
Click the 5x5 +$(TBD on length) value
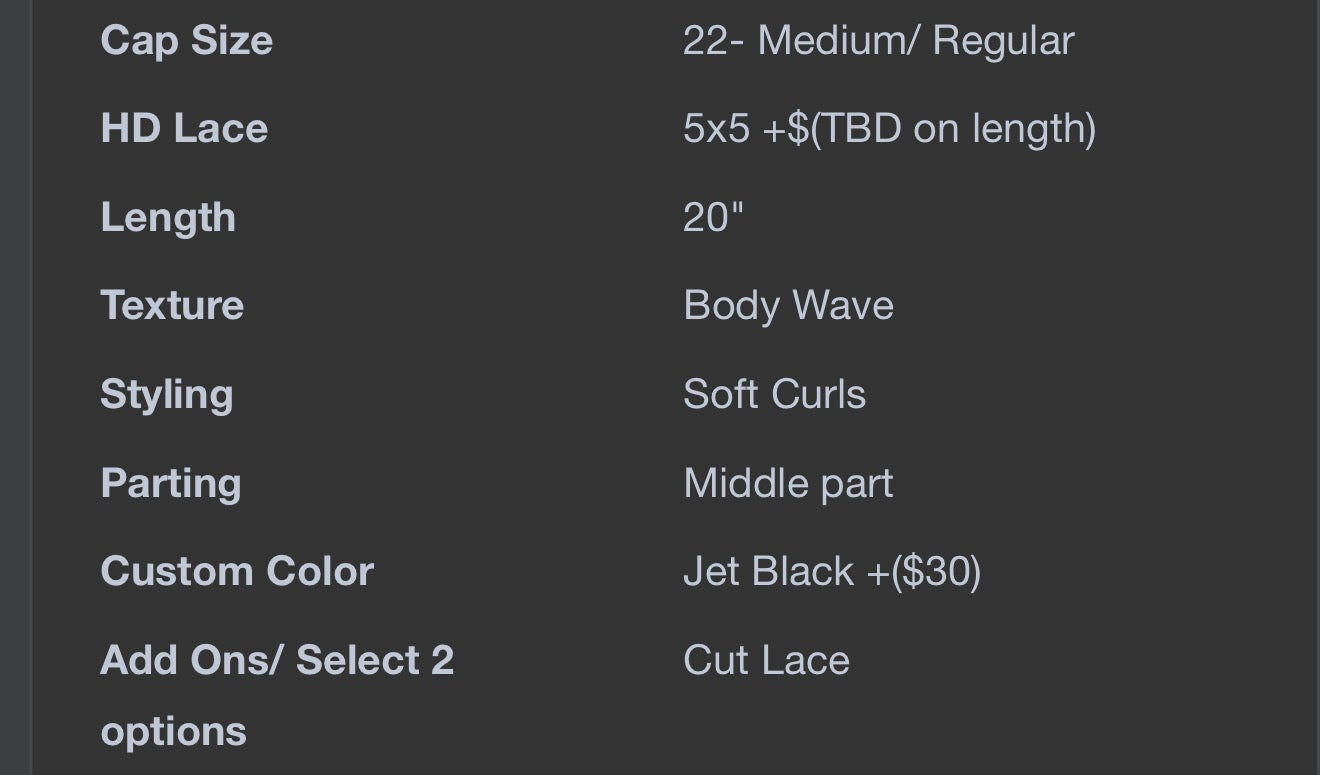890,129
